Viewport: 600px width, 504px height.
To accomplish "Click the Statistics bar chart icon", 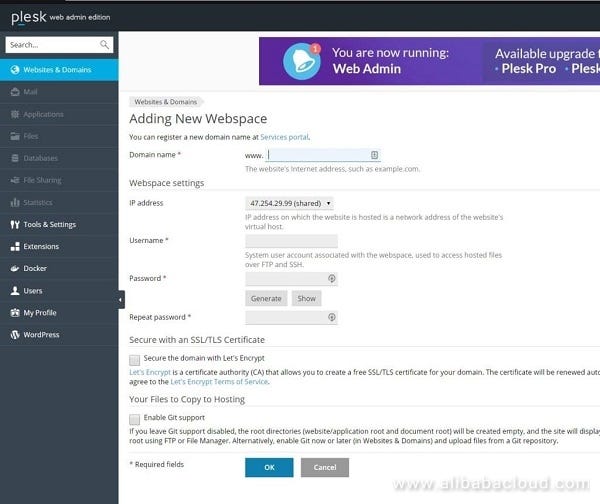I will point(15,202).
